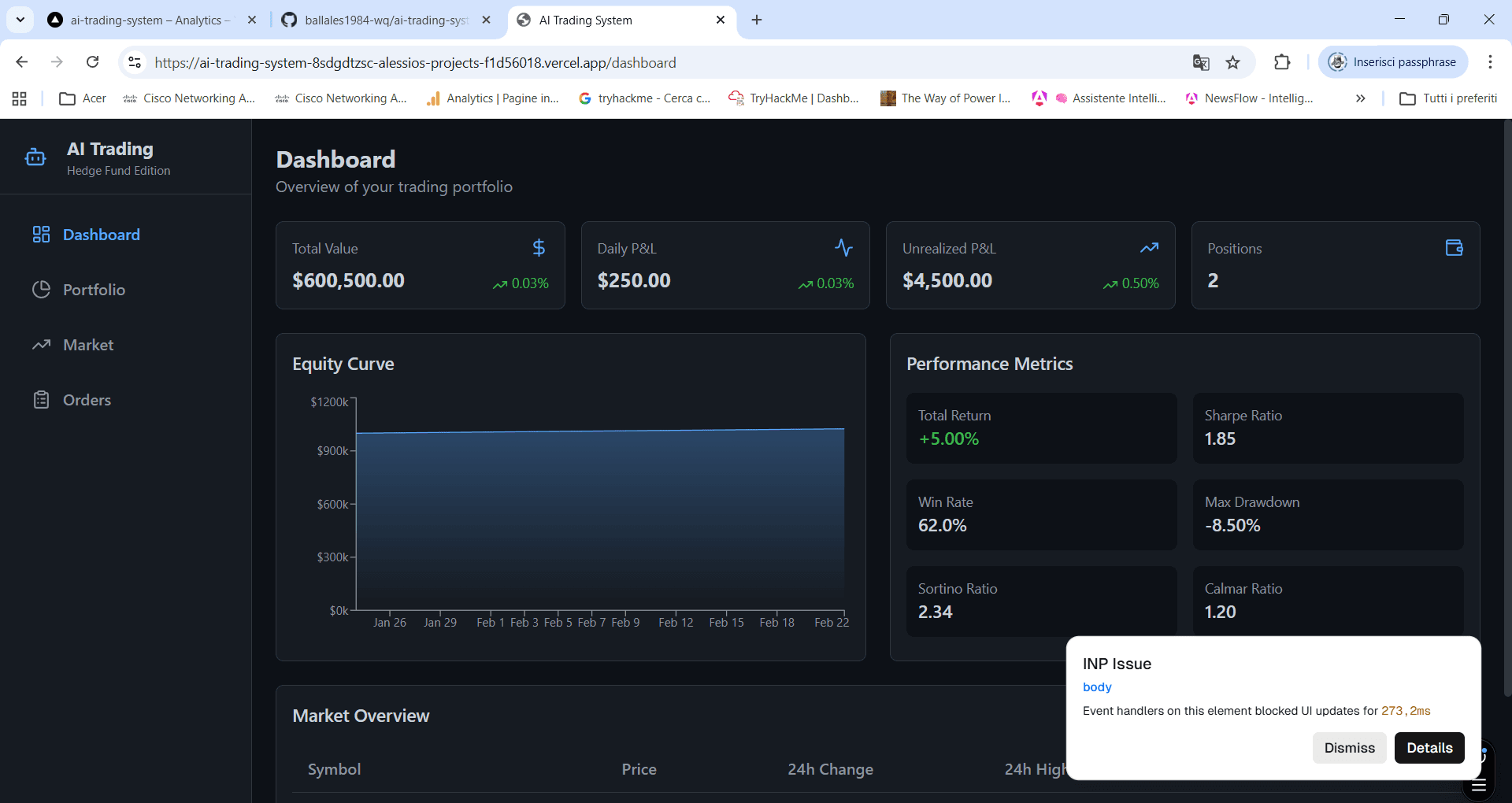
Task: Click Details on the INP Issue popup
Action: click(1429, 748)
